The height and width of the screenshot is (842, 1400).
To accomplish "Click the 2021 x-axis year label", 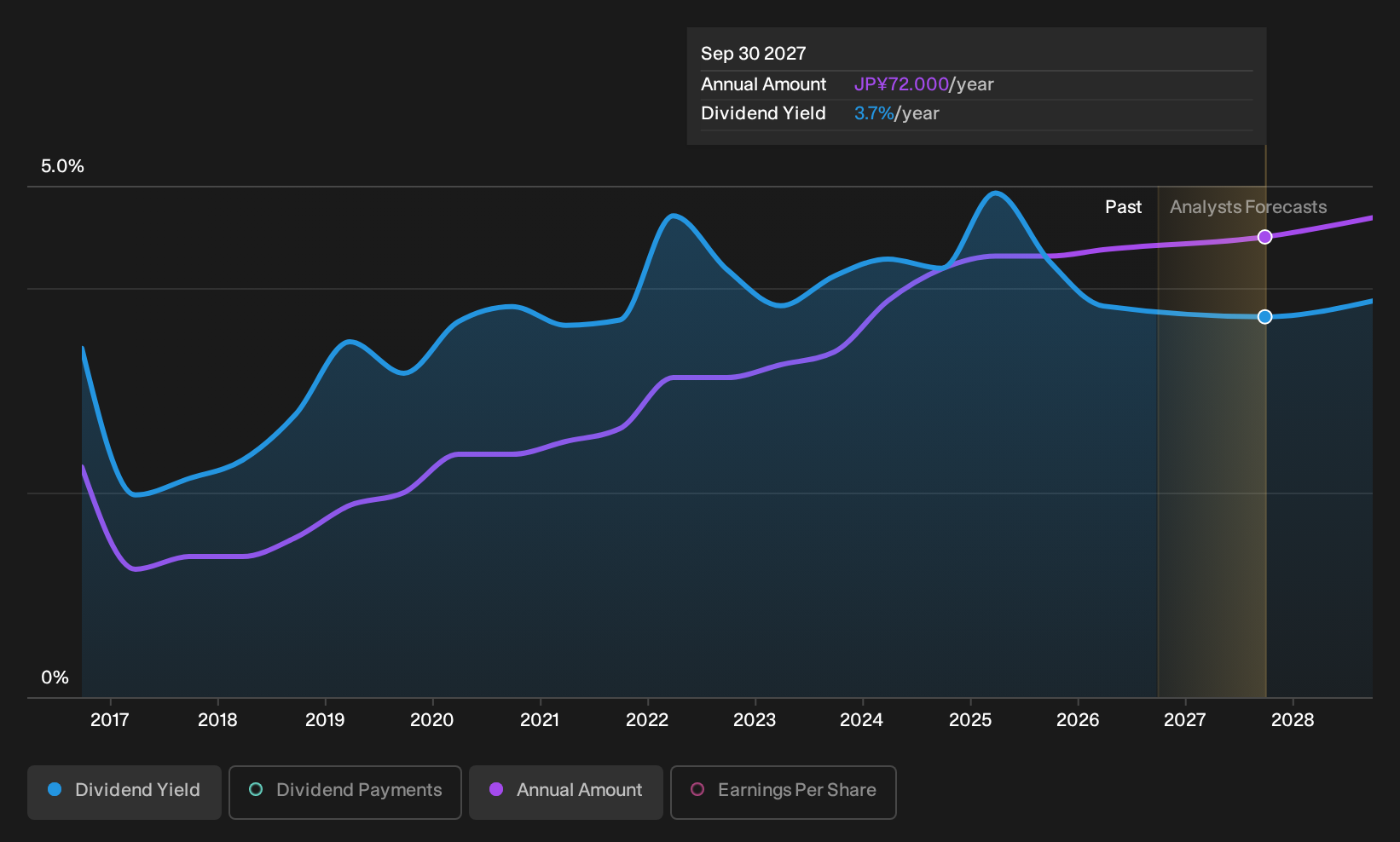I will click(x=540, y=720).
